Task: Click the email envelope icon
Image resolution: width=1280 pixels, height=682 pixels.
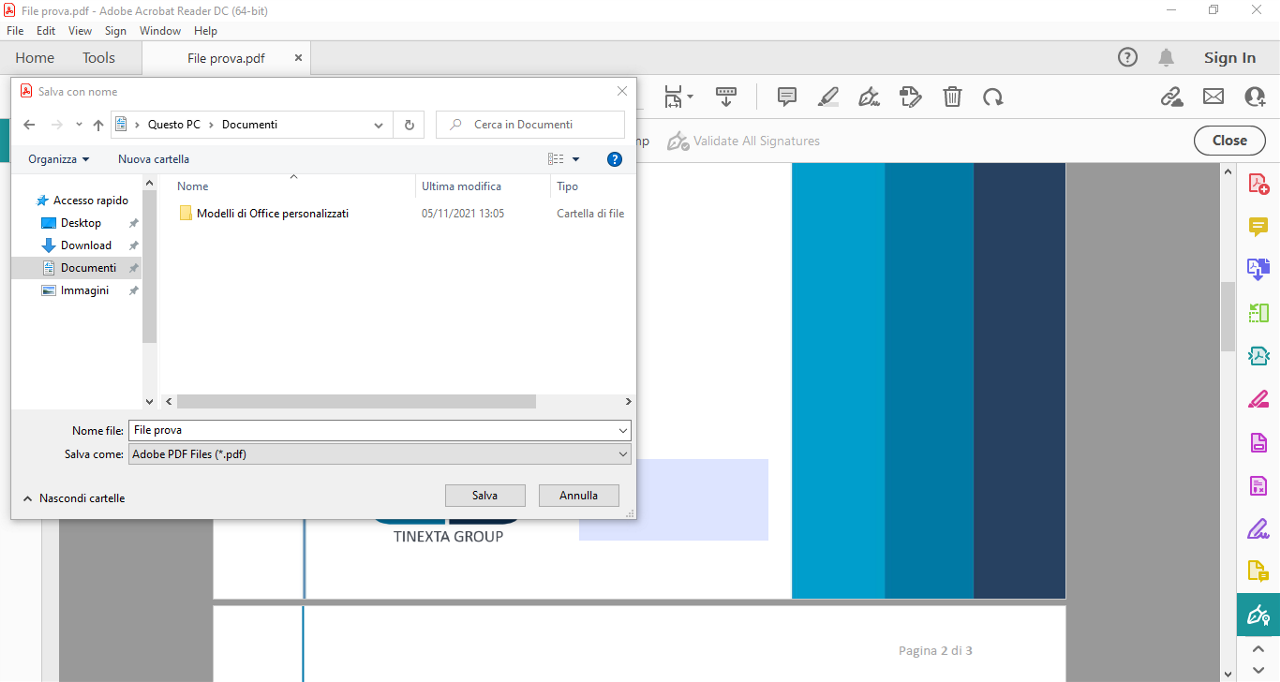Action: pos(1213,97)
